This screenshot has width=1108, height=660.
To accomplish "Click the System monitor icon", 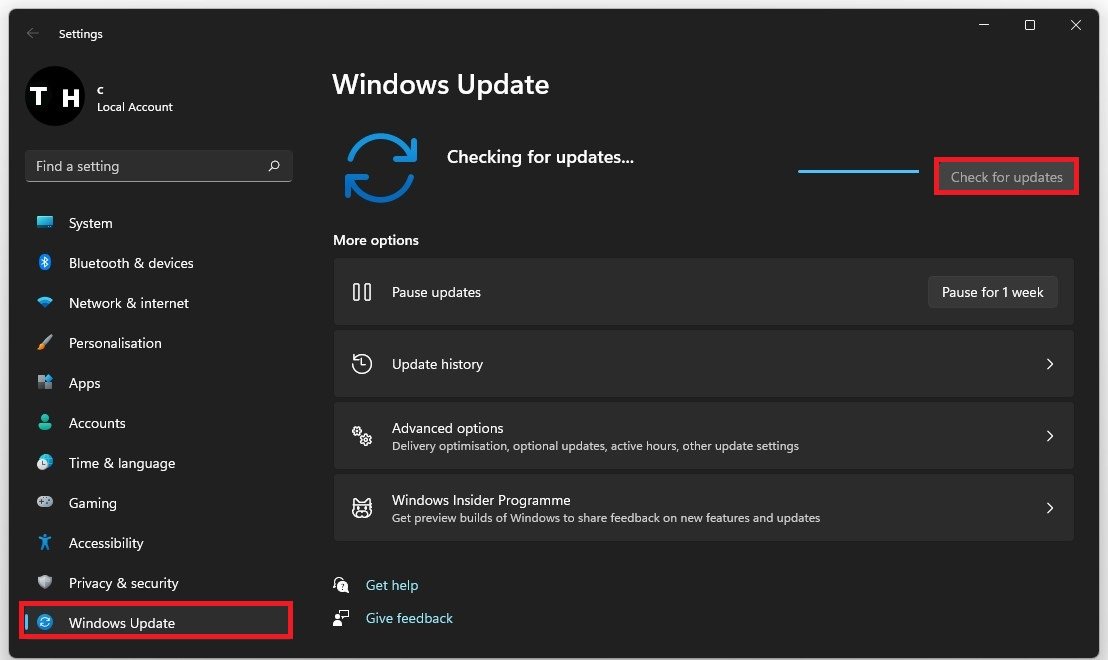I will pyautogui.click(x=45, y=223).
